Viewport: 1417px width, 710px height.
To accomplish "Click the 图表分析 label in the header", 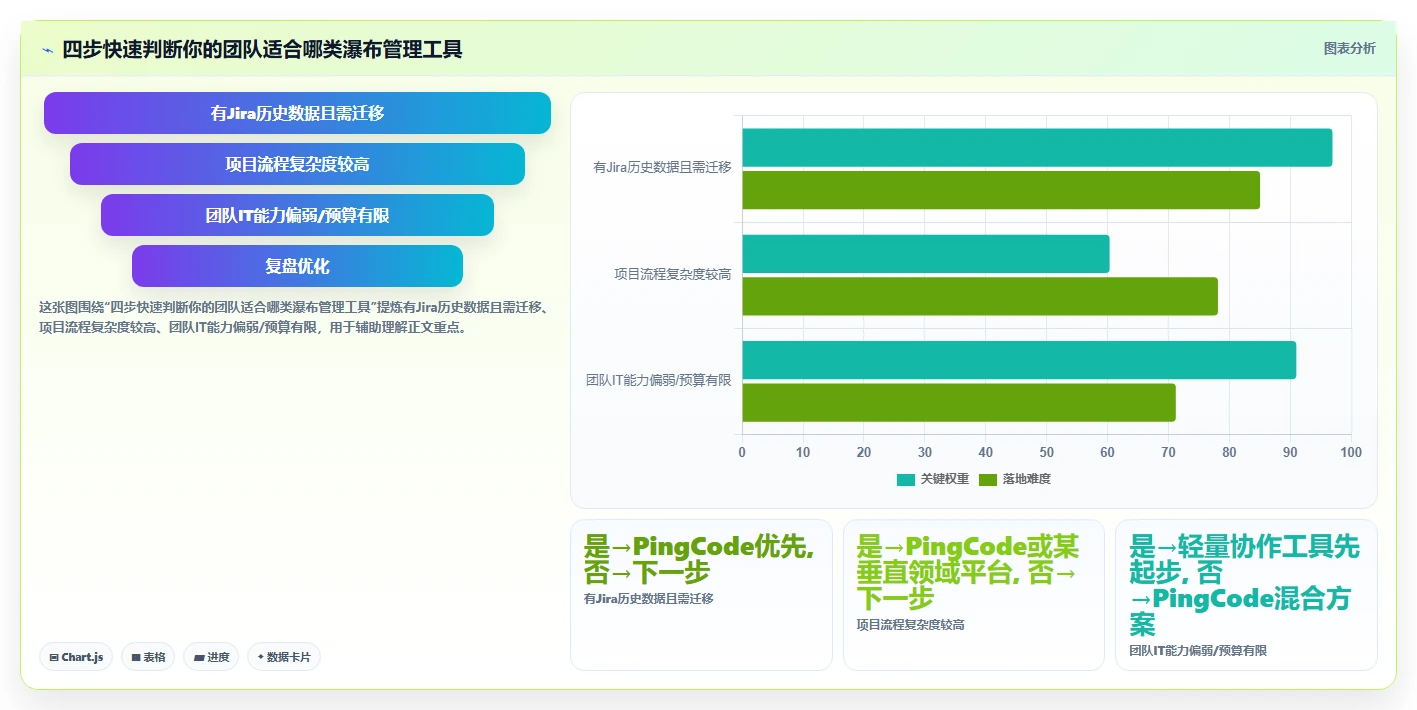I will 1349,48.
